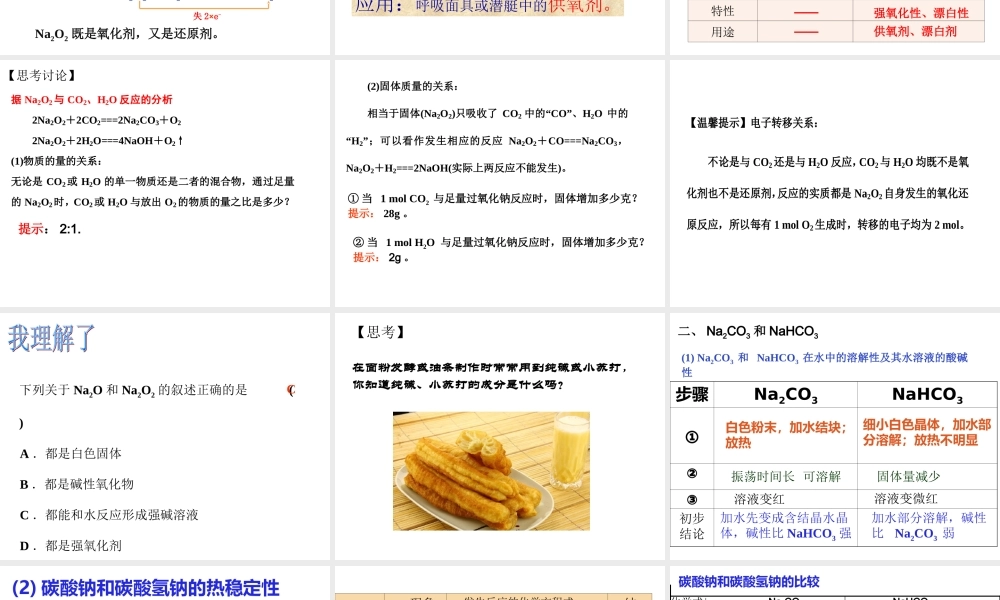
Task: Click the sentence ending 转移的电子均为 2 mol
Action: (828, 224)
